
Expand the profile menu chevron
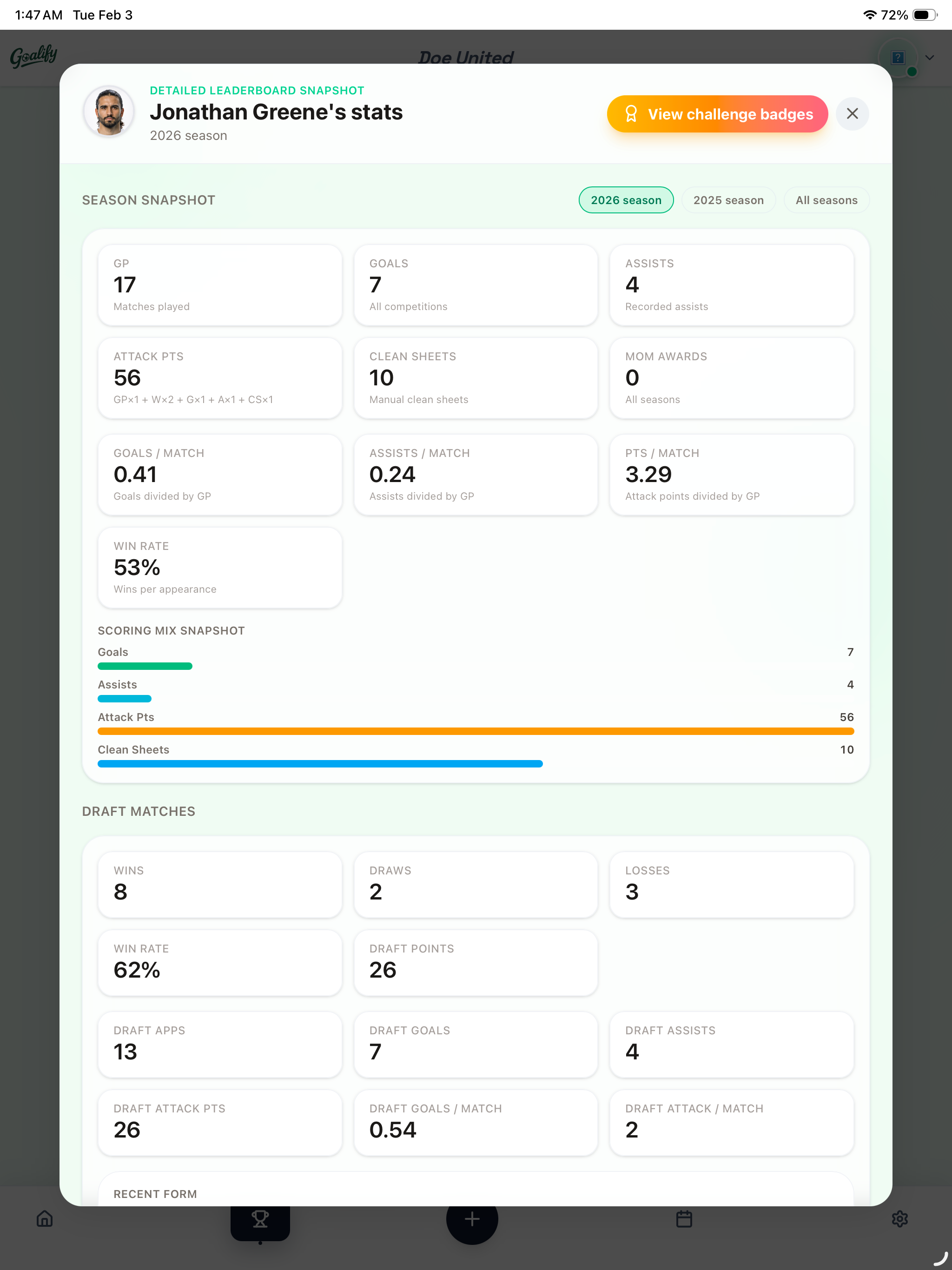930,58
